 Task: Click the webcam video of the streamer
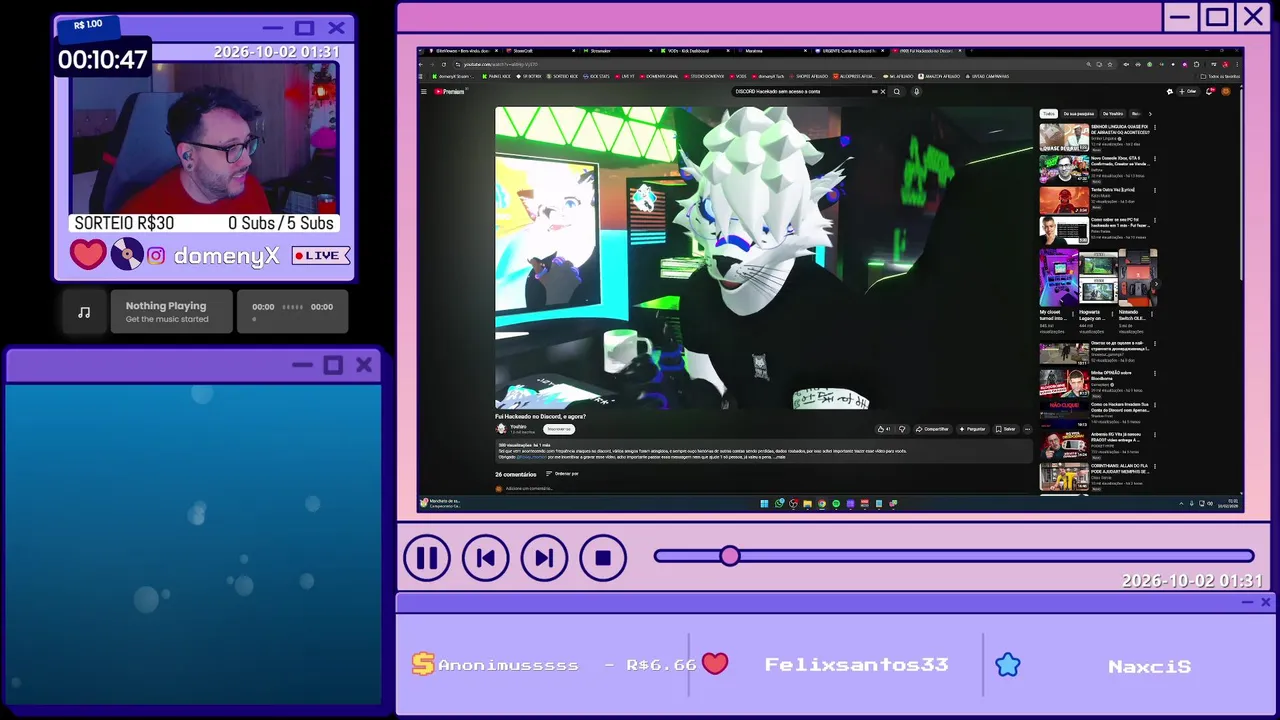(205, 137)
